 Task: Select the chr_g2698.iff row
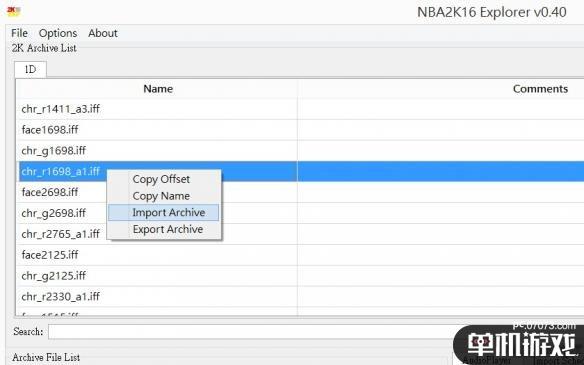pyautogui.click(x=300, y=213)
